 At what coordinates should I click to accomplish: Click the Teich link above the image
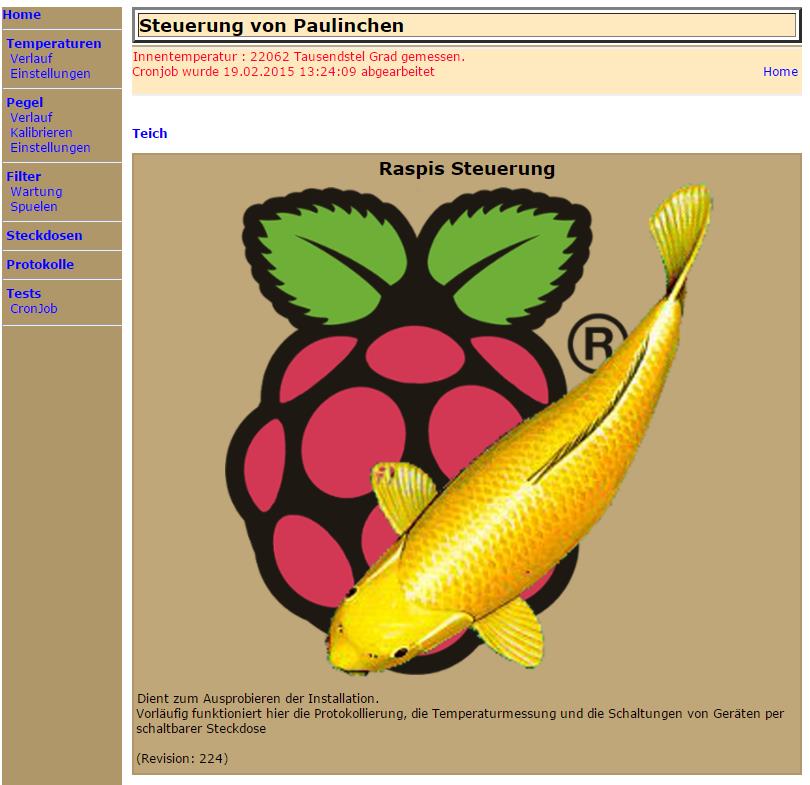(x=150, y=134)
